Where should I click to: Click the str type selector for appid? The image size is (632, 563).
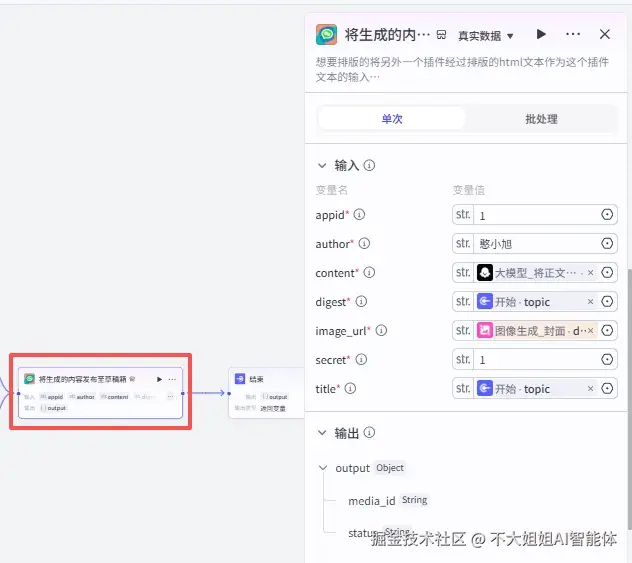[463, 214]
